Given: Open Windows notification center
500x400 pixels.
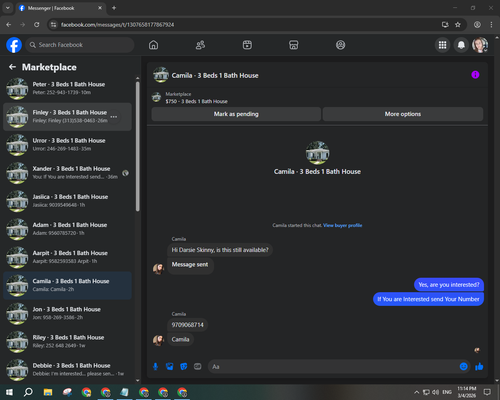Looking at the screenshot, I should (487, 392).
